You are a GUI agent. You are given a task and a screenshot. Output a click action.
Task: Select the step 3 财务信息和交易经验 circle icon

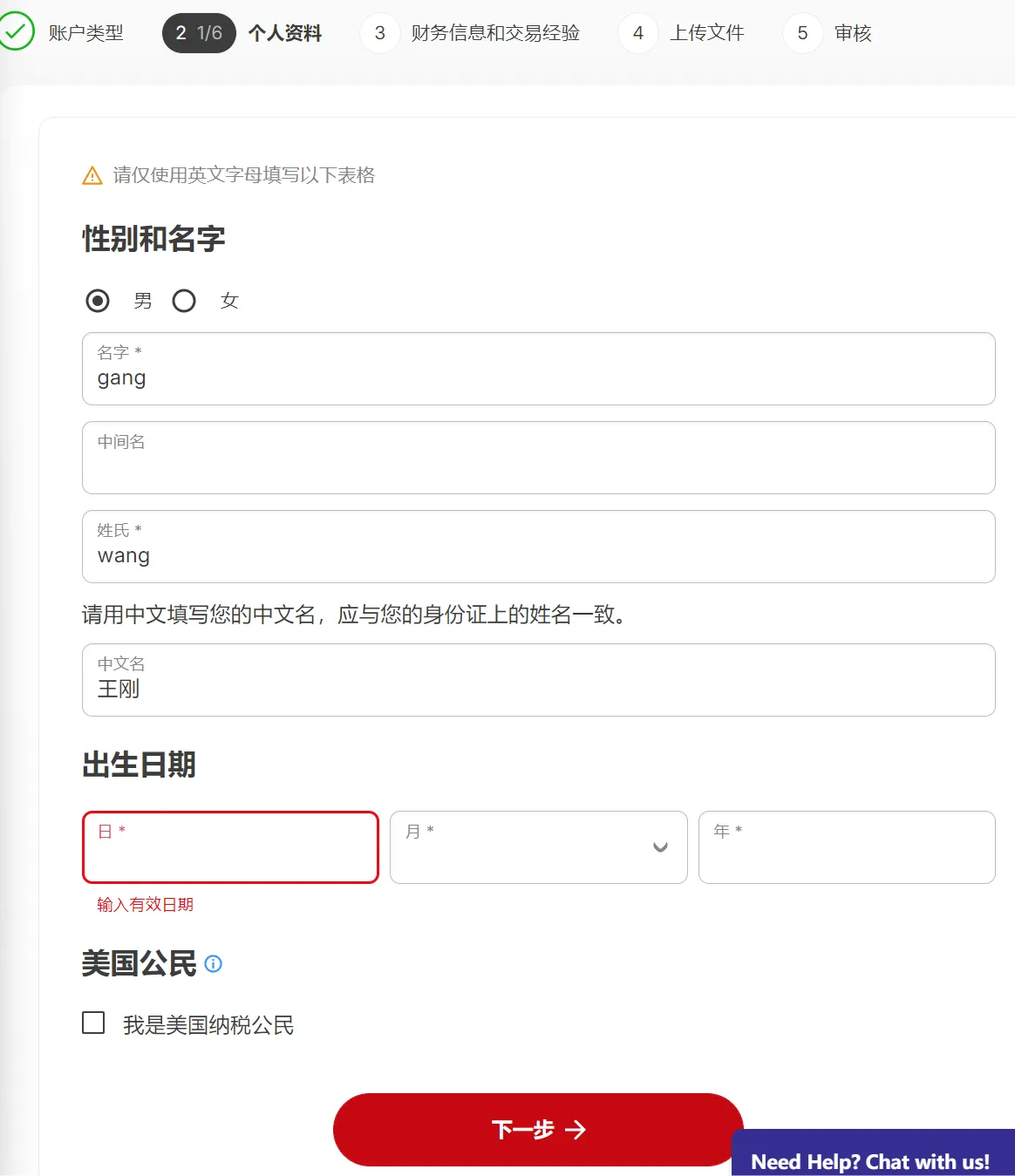pyautogui.click(x=379, y=32)
